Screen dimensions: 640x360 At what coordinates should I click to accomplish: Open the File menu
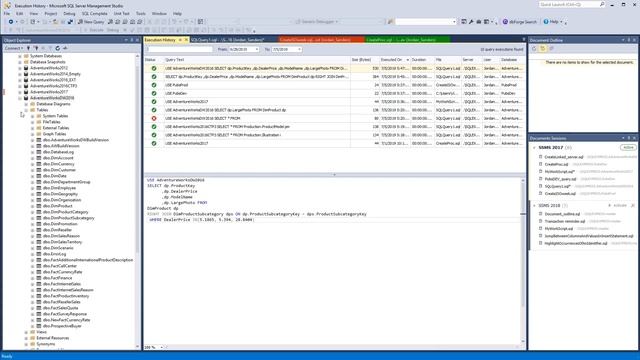pos(7,13)
